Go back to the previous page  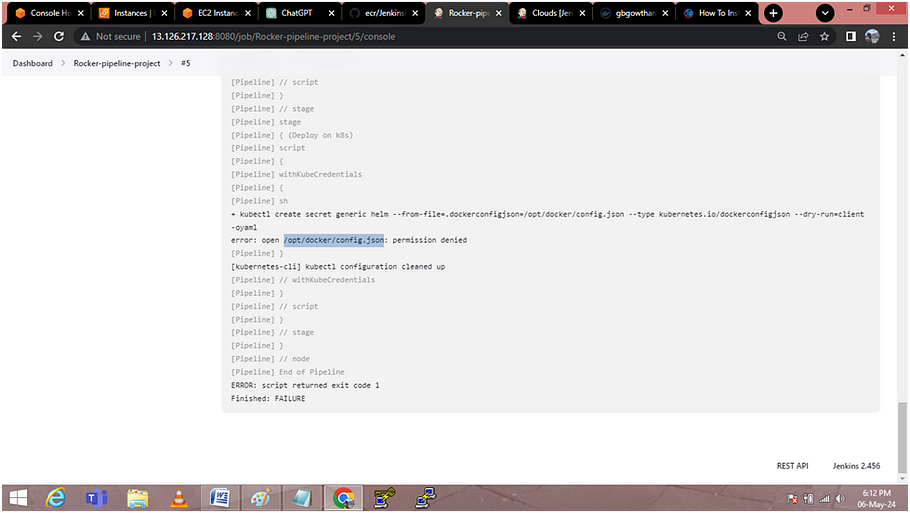[x=16, y=37]
